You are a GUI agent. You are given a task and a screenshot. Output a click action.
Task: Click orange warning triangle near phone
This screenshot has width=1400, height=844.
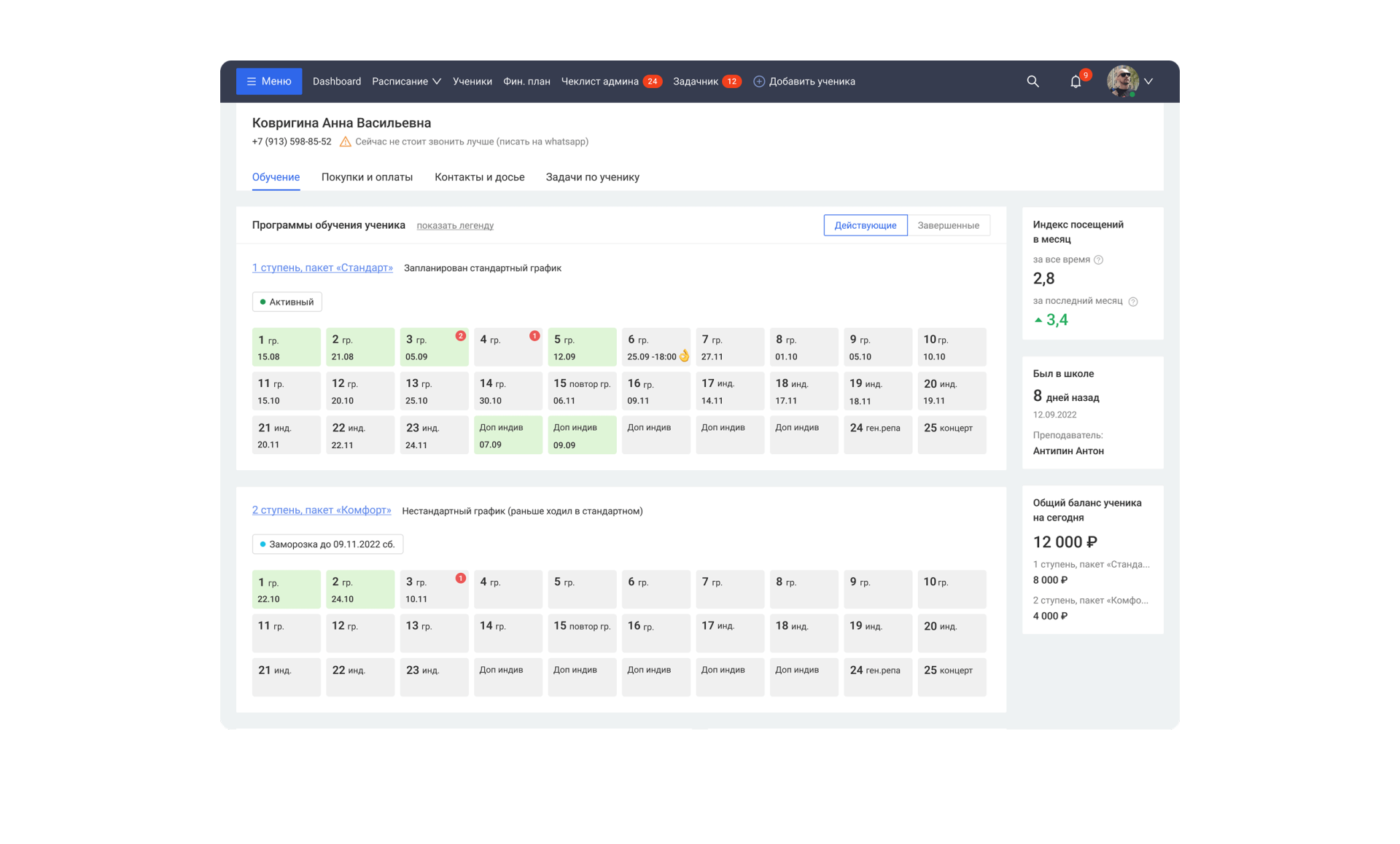[345, 142]
